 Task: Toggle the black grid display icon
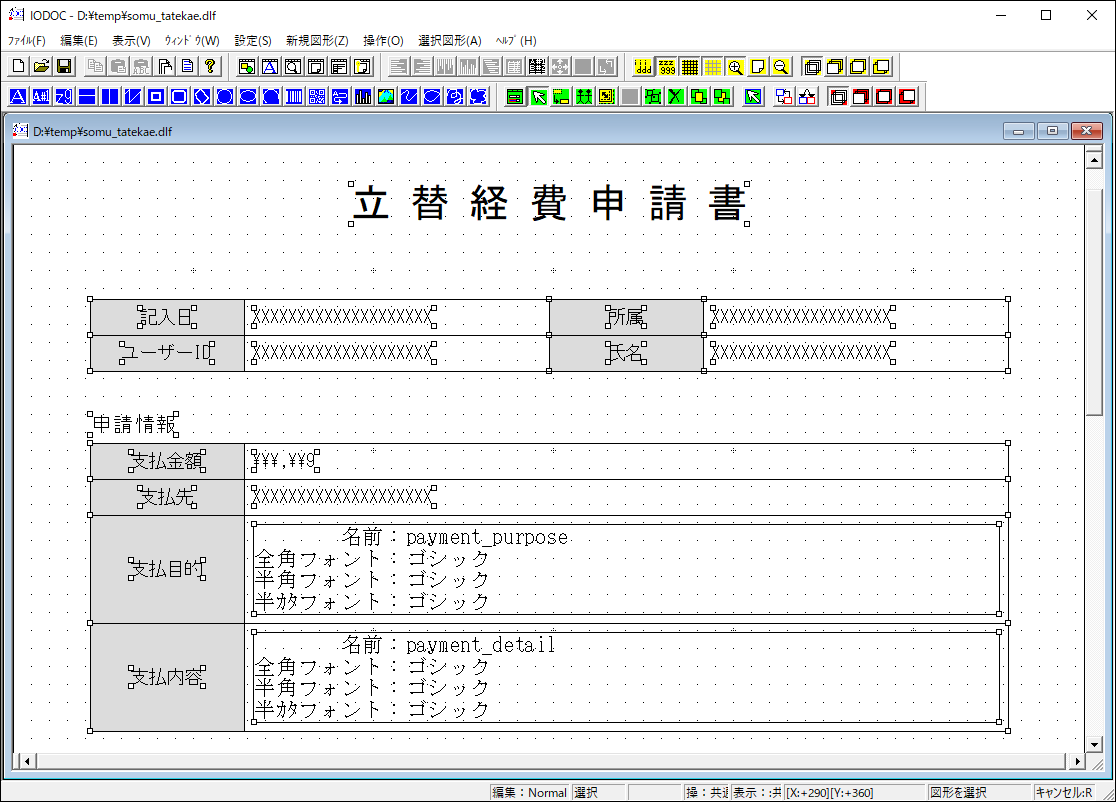coord(690,67)
